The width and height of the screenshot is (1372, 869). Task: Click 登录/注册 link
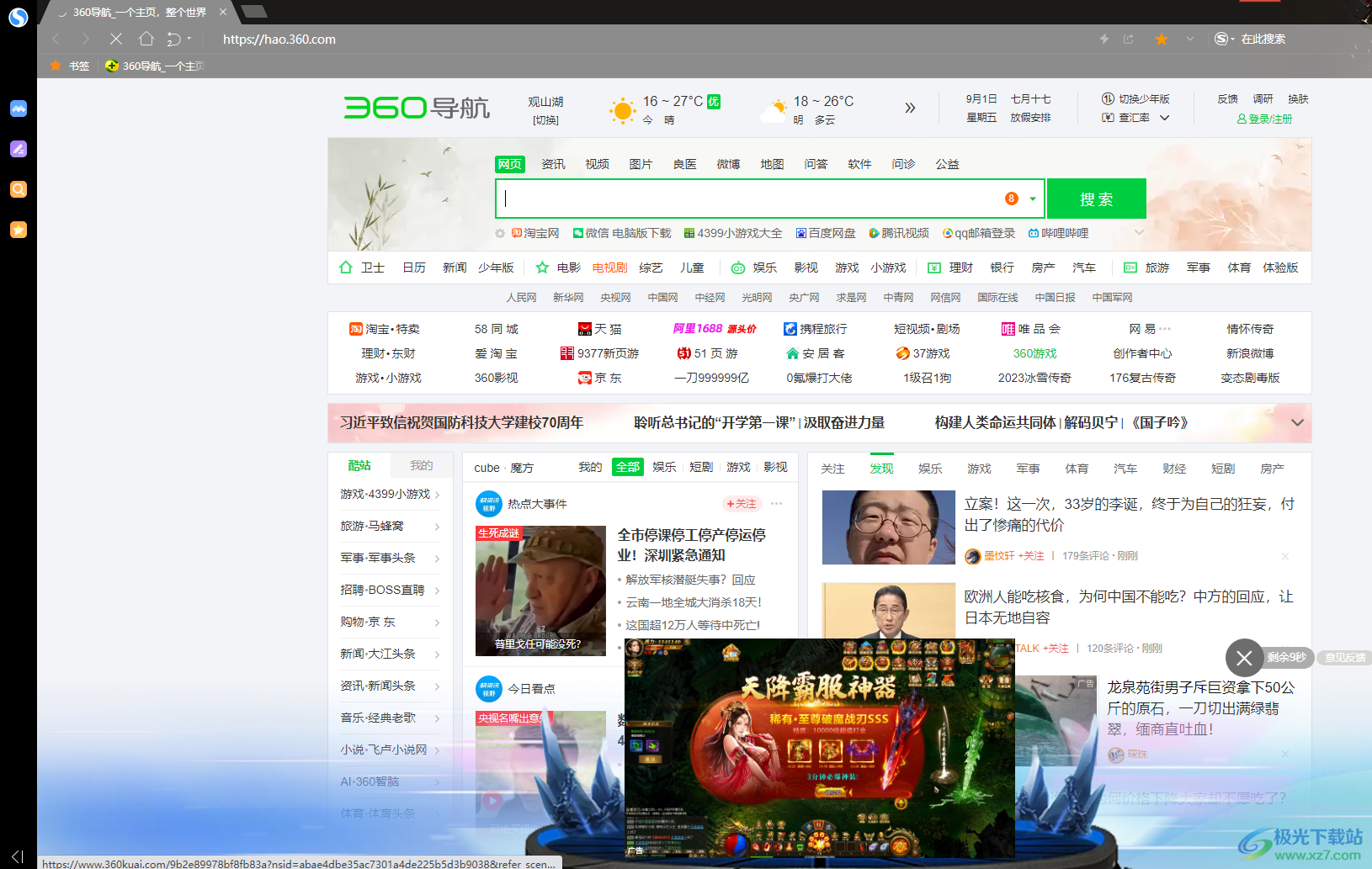point(1264,119)
